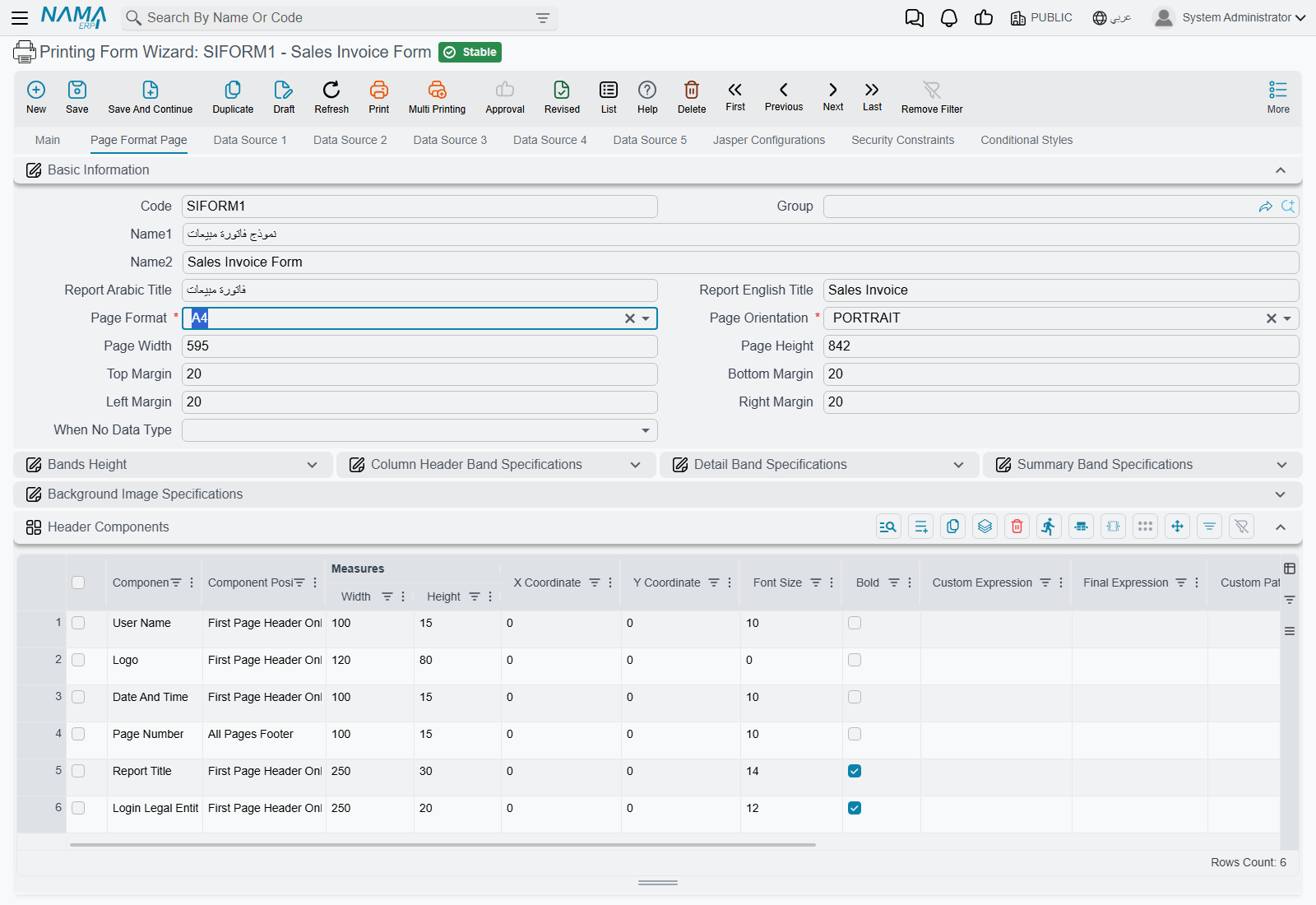
Task: Disable Bold for Login Legal Entity row
Action: 855,808
